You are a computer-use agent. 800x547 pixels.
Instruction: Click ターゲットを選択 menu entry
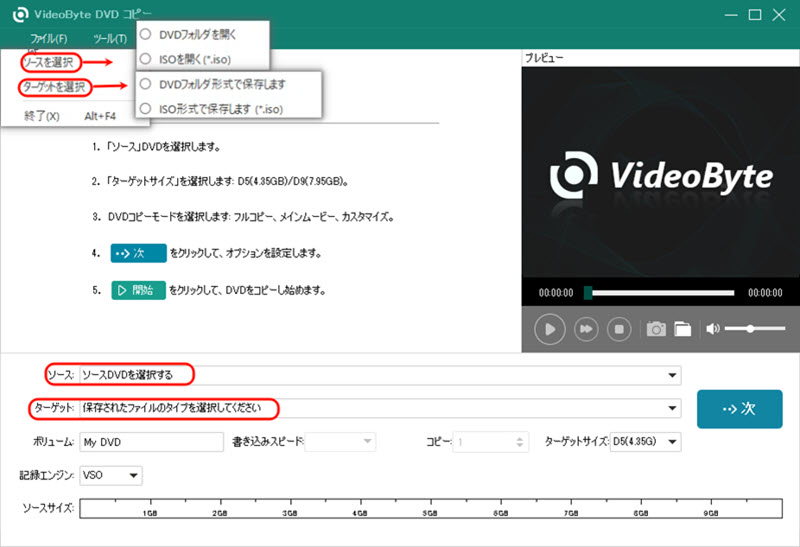[x=55, y=87]
